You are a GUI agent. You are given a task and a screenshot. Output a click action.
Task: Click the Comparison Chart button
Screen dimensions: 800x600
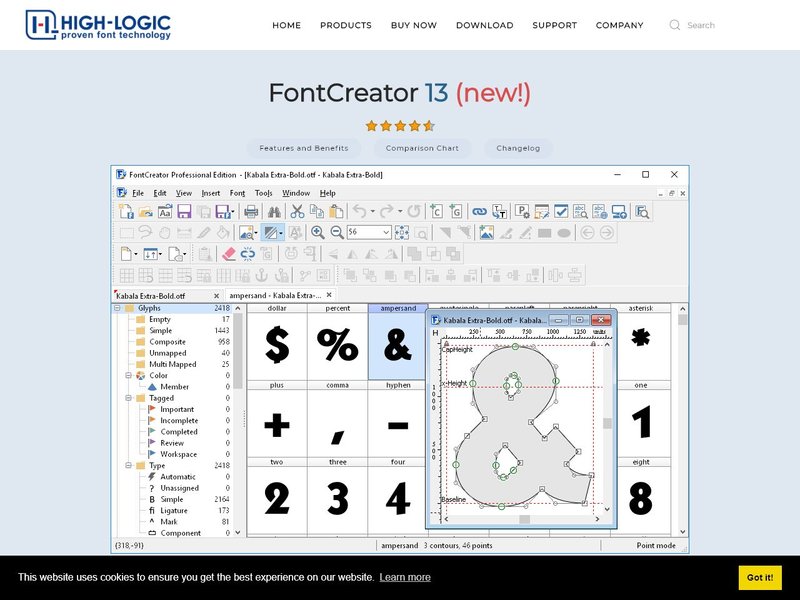point(422,148)
